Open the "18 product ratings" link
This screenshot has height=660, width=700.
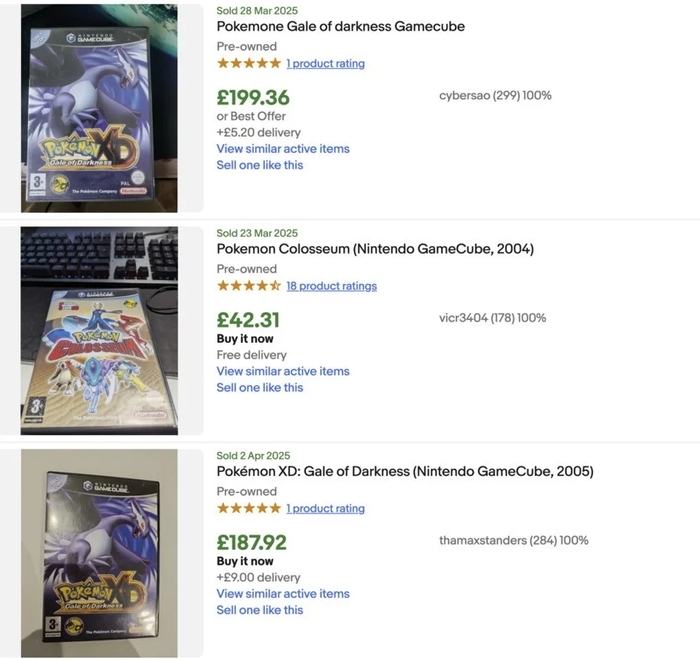[331, 286]
